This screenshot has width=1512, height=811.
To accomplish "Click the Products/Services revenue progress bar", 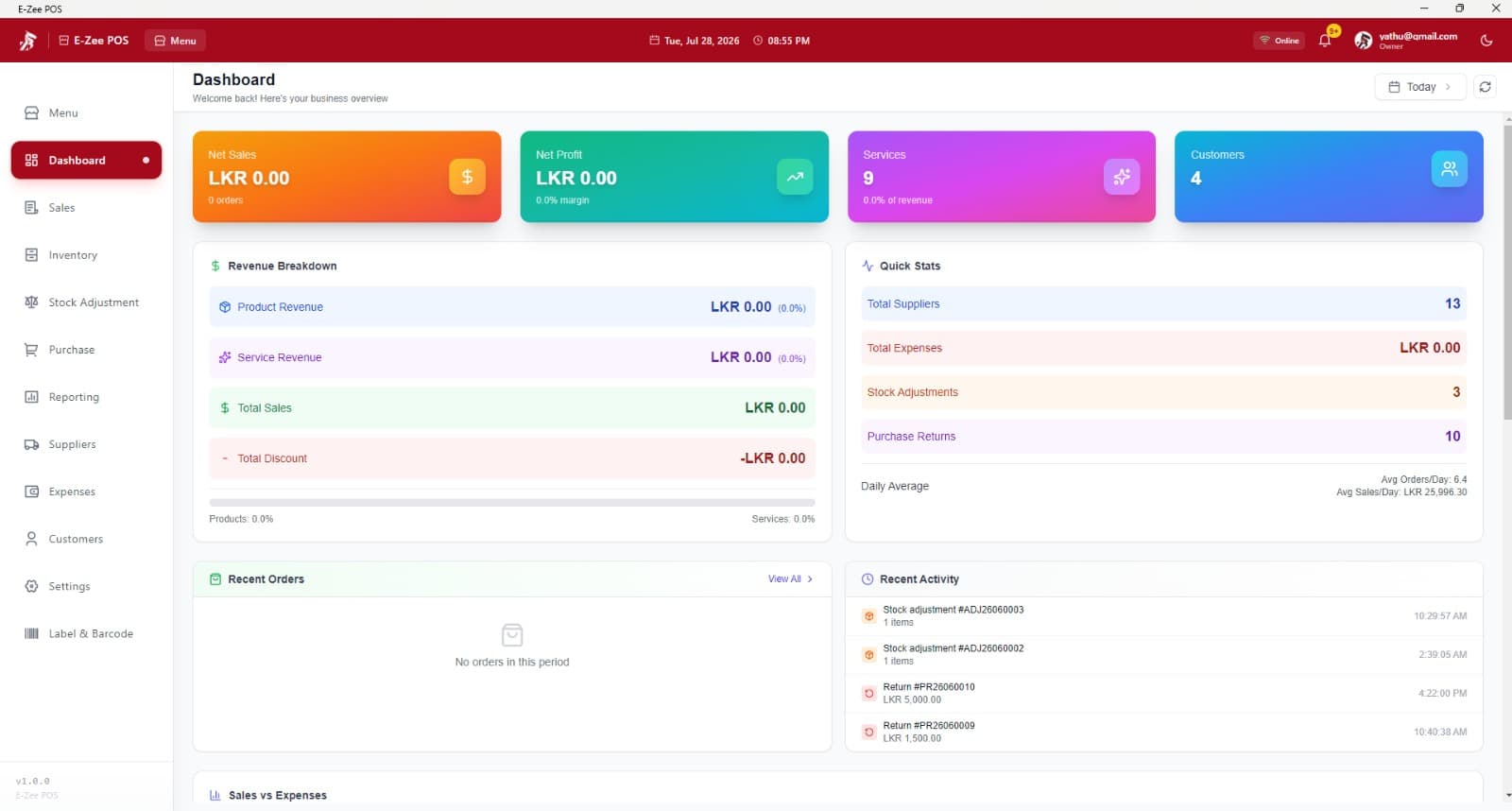I will pyautogui.click(x=512, y=503).
